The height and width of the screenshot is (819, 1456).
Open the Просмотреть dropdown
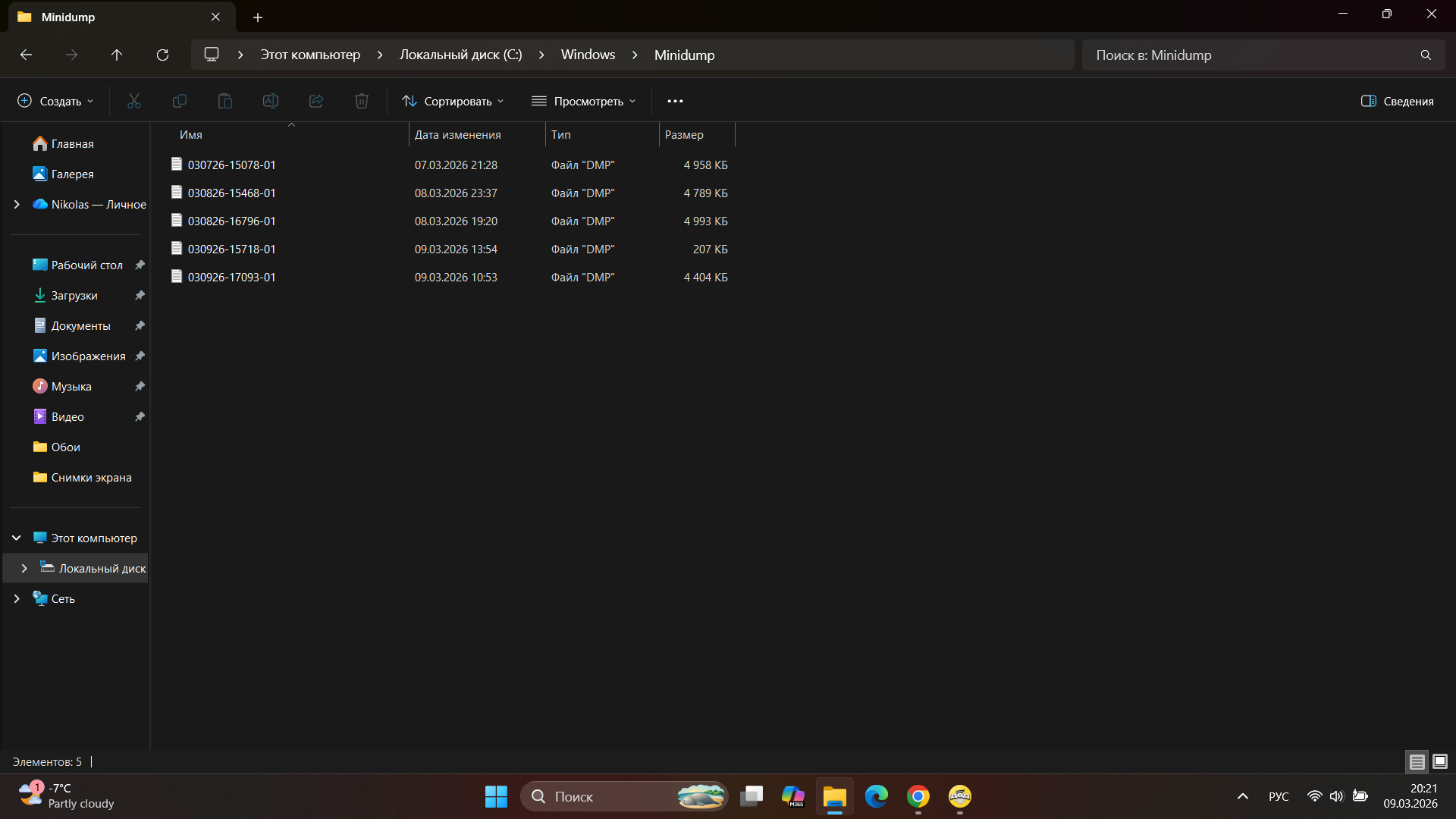(x=583, y=101)
